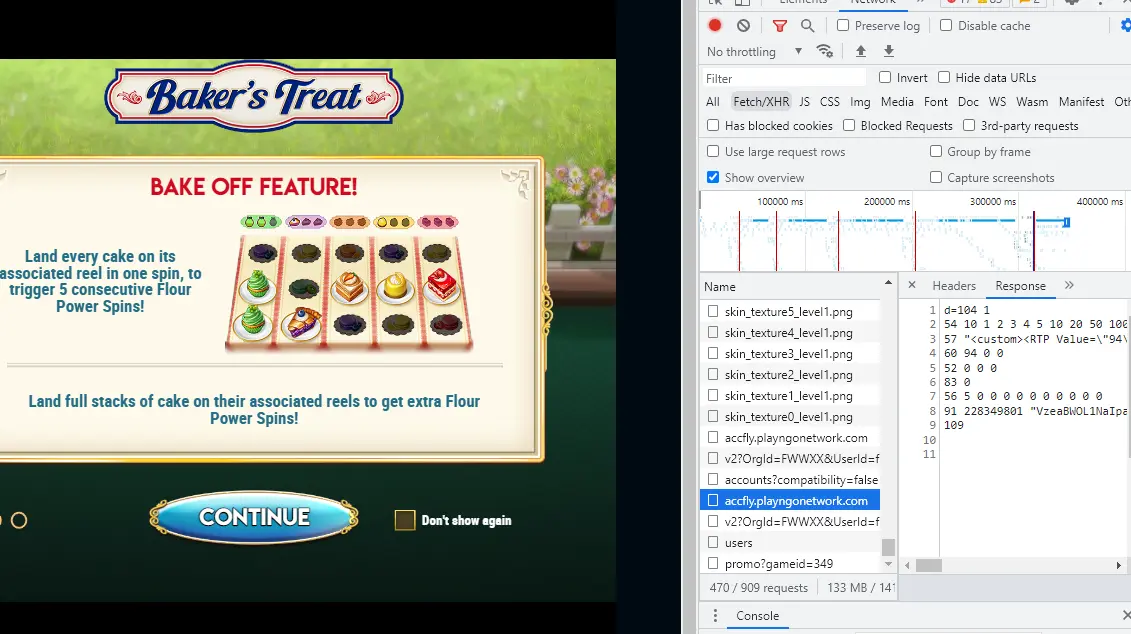Enable Hide data URLs
The image size is (1131, 634).
[x=943, y=77]
